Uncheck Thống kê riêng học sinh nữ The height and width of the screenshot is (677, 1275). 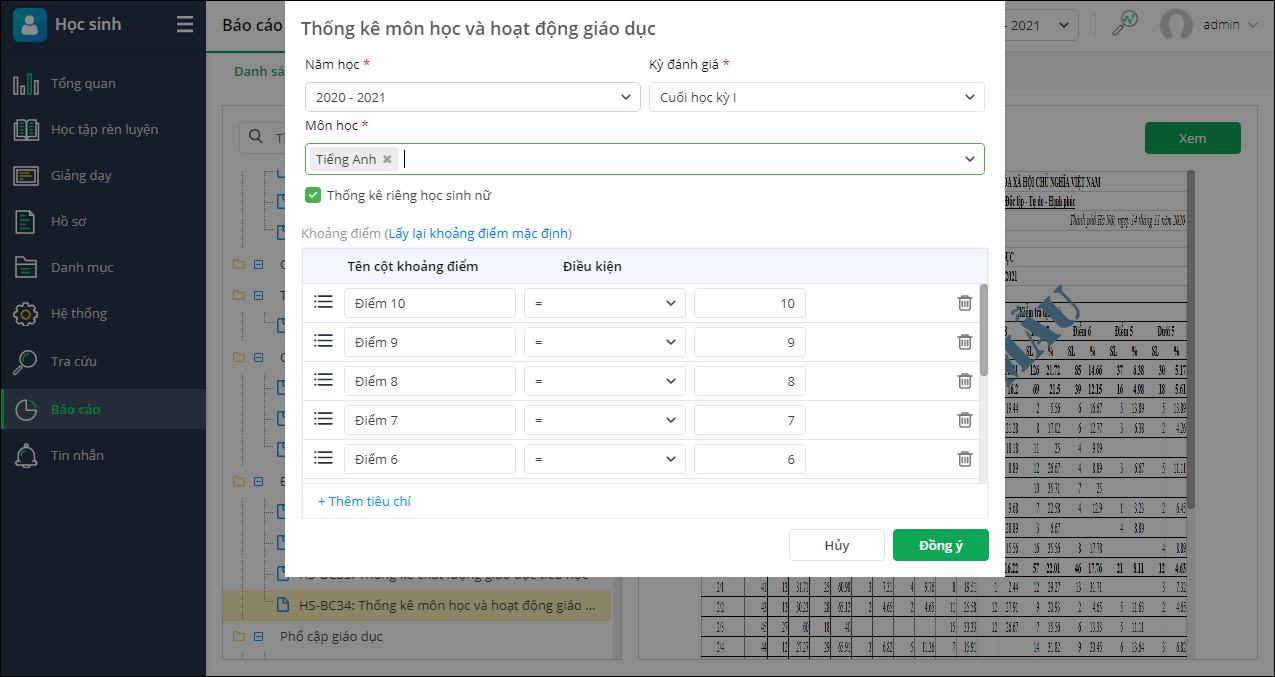click(x=313, y=196)
